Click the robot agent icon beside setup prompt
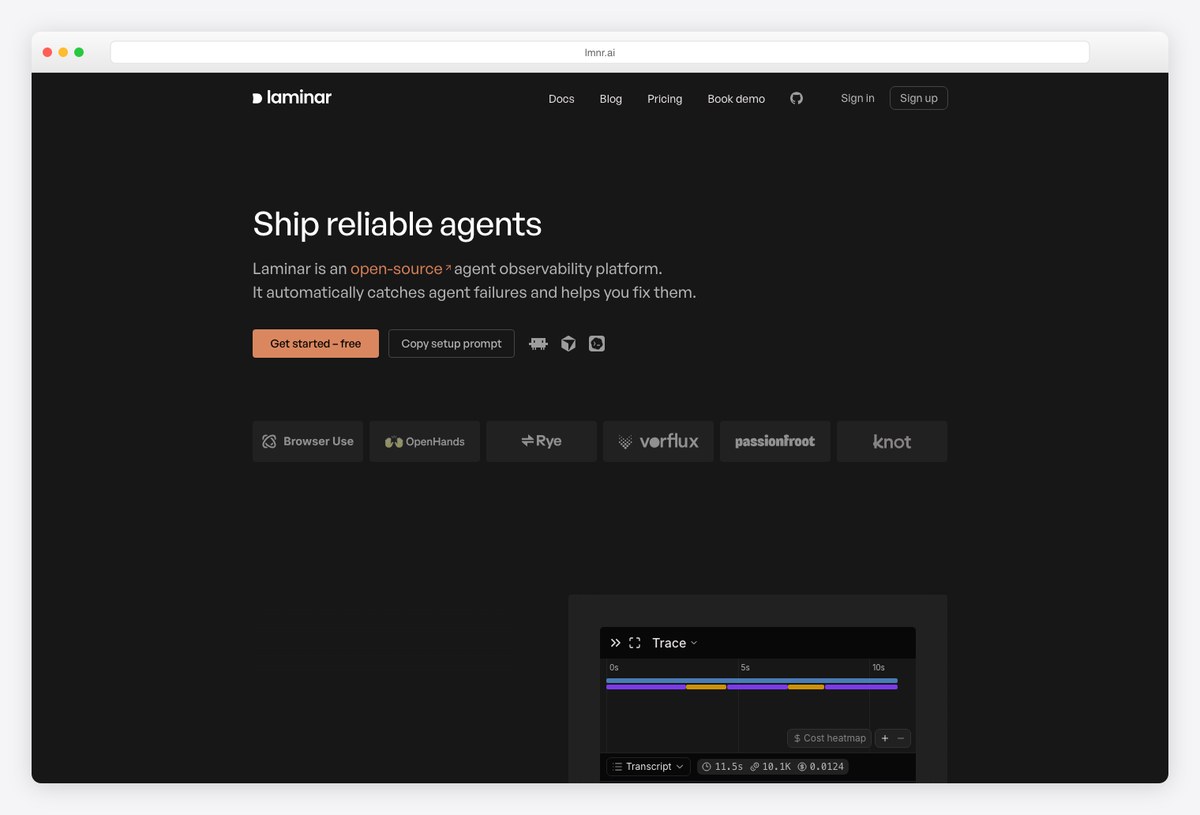This screenshot has height=815, width=1200. point(538,344)
